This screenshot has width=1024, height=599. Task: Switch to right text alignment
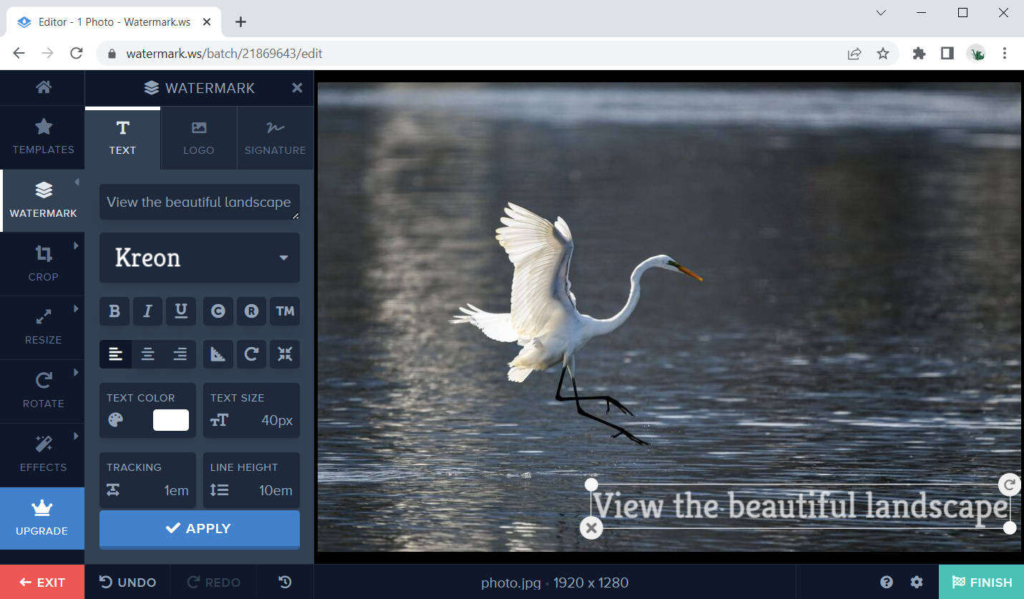[180, 354]
